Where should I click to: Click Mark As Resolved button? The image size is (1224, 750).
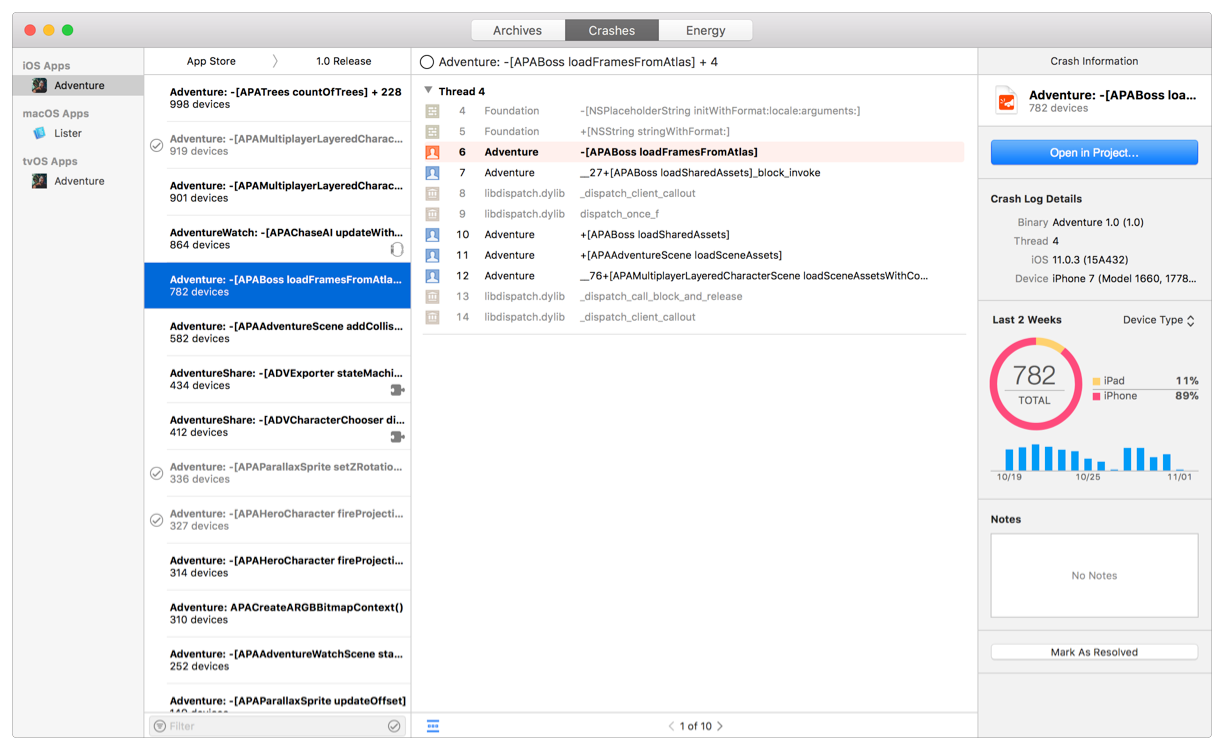(x=1094, y=652)
